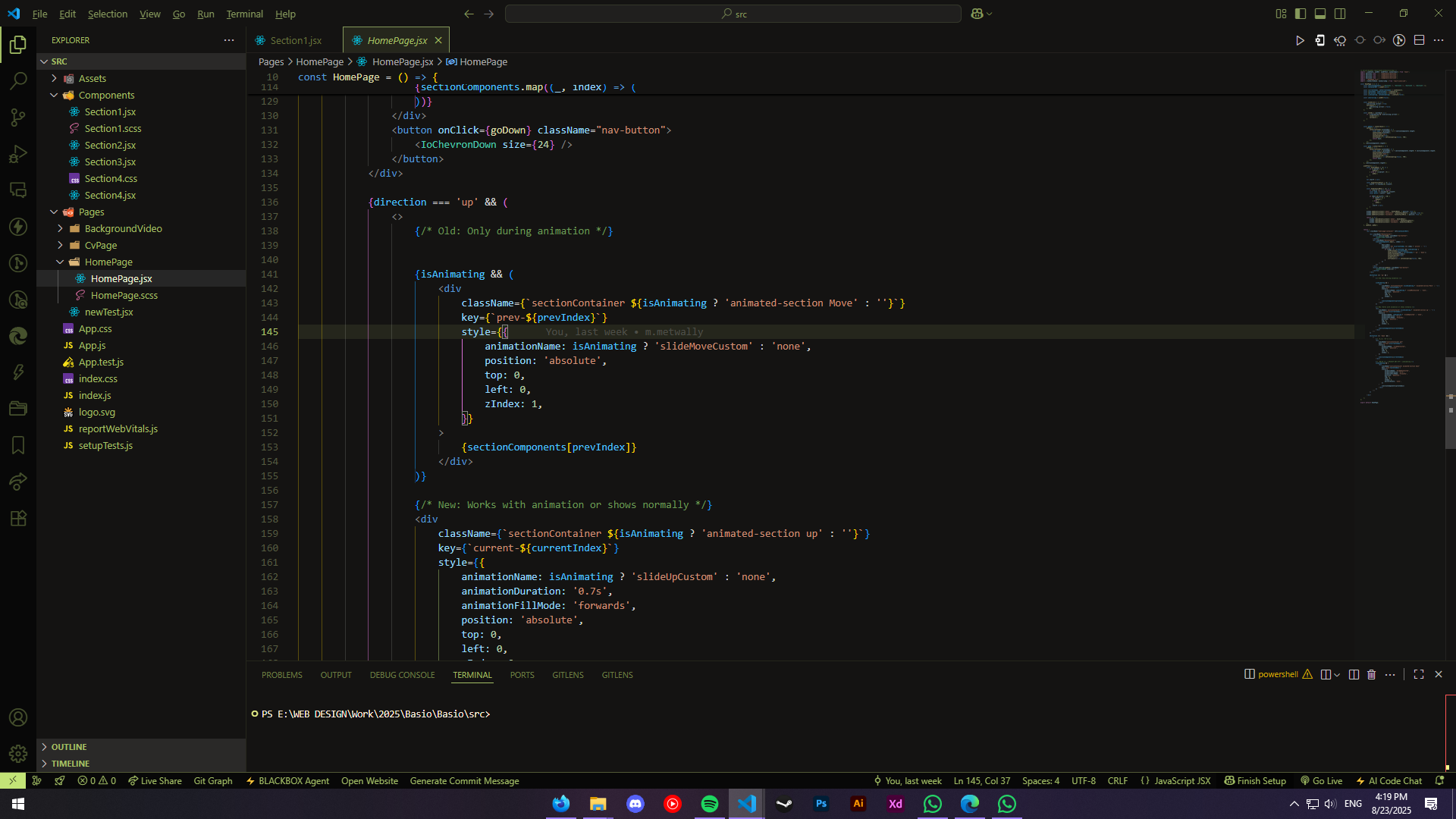Toggle primary side bar layout button
The width and height of the screenshot is (1456, 819).
(1301, 14)
